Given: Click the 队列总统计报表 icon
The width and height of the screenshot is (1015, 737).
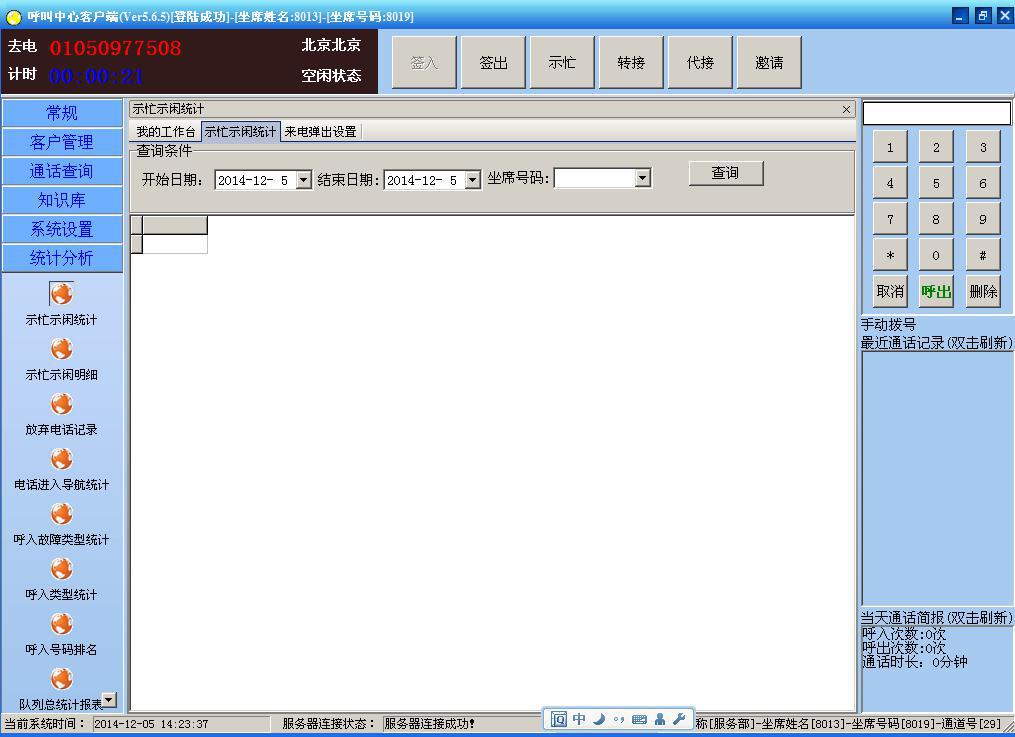Looking at the screenshot, I should (62, 680).
